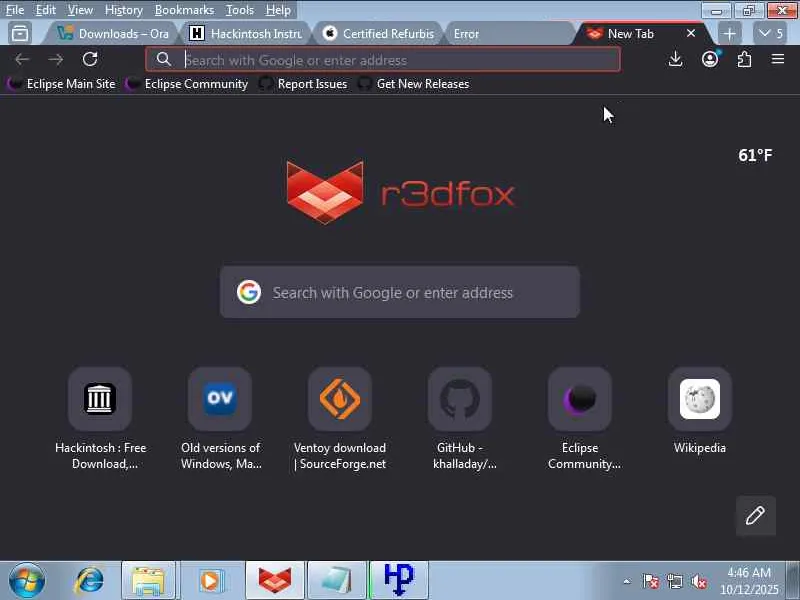
Task: Open the network status tray icon
Action: pos(675,581)
